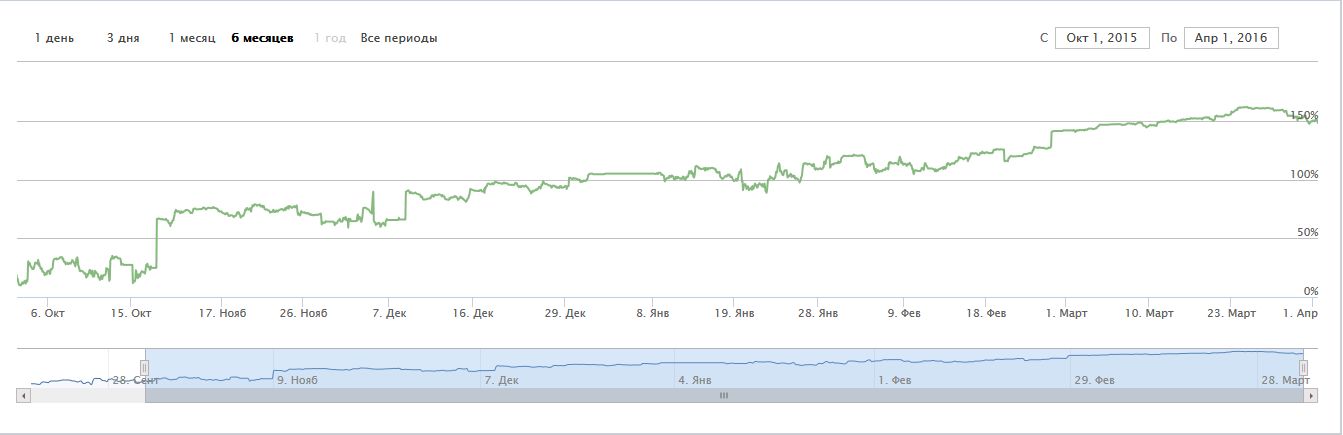Click navigator at '7. Дек' label
The height and width of the screenshot is (435, 1343).
pos(501,380)
